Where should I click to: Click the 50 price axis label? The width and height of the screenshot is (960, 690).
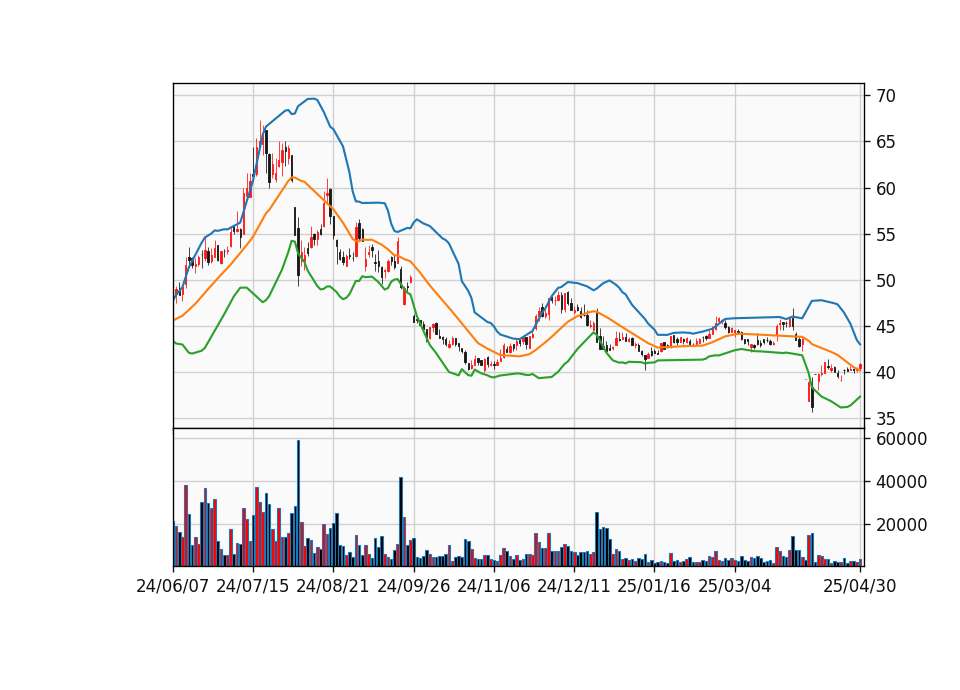pos(885,281)
